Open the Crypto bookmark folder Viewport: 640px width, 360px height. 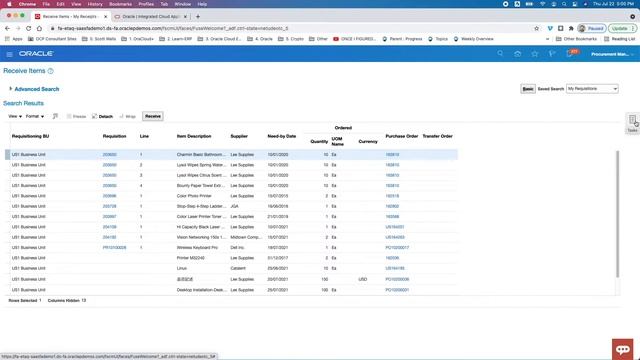pyautogui.click(x=291, y=39)
